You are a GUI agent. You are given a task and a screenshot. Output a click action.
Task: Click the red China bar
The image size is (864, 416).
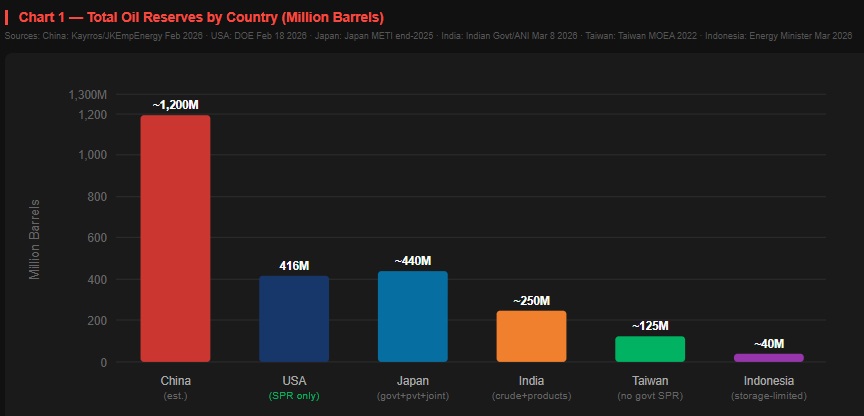click(x=175, y=238)
